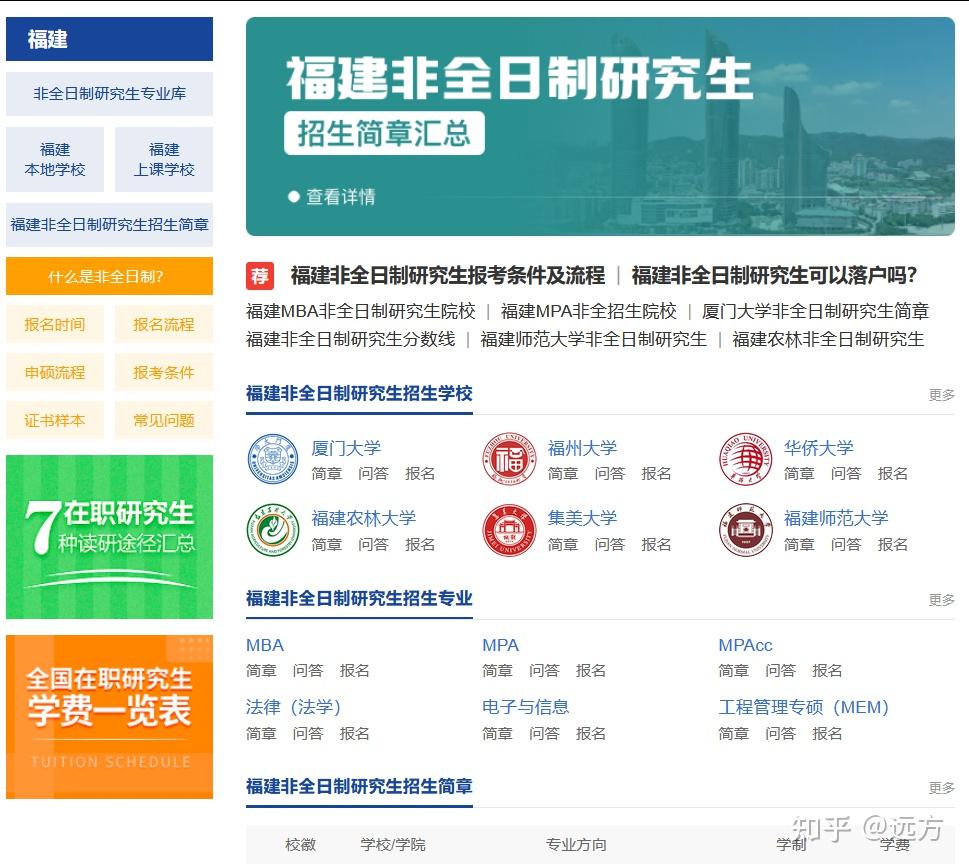The height and width of the screenshot is (868, 969).
Task: Click 问答 under 福建师范大学
Action: [846, 545]
